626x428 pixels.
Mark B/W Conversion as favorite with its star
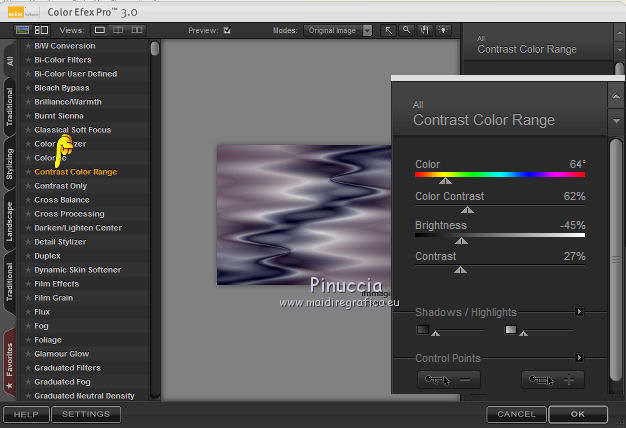28,46
